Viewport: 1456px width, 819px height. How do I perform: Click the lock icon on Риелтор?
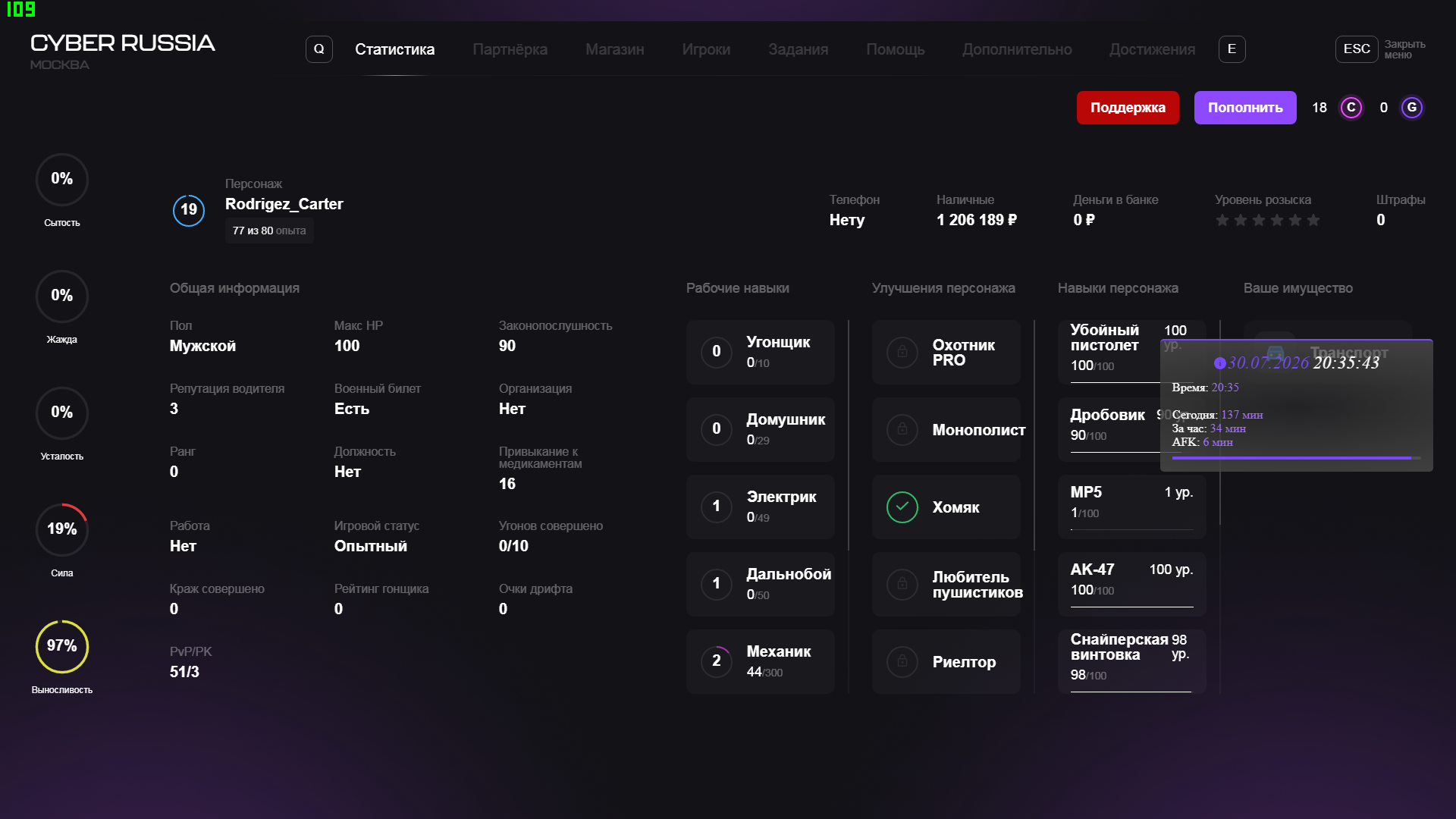tap(902, 662)
